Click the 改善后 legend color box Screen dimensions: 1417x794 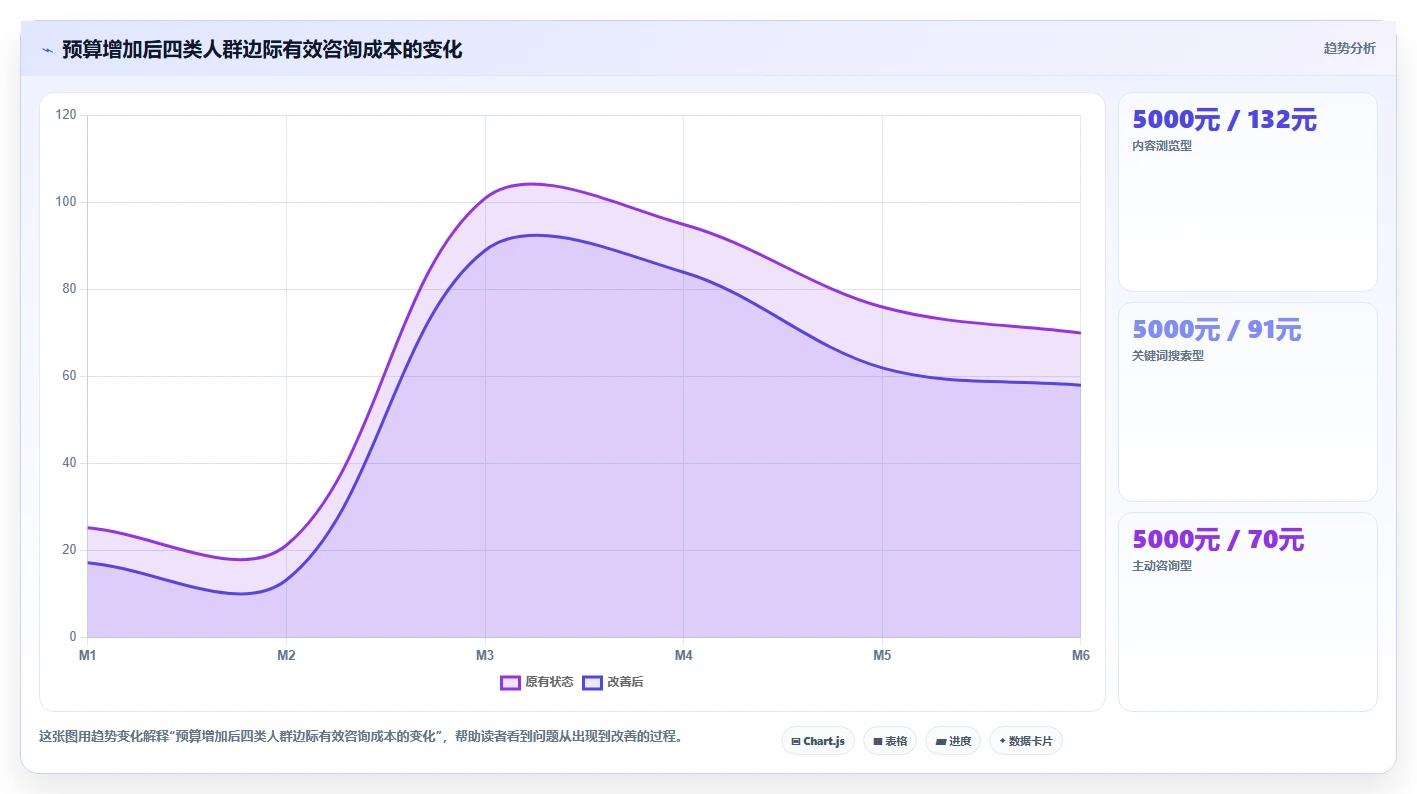click(592, 682)
